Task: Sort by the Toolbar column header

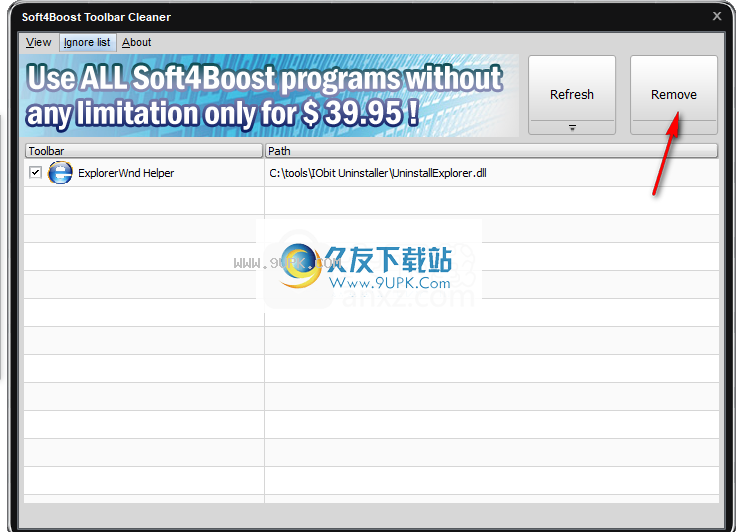Action: [143, 151]
